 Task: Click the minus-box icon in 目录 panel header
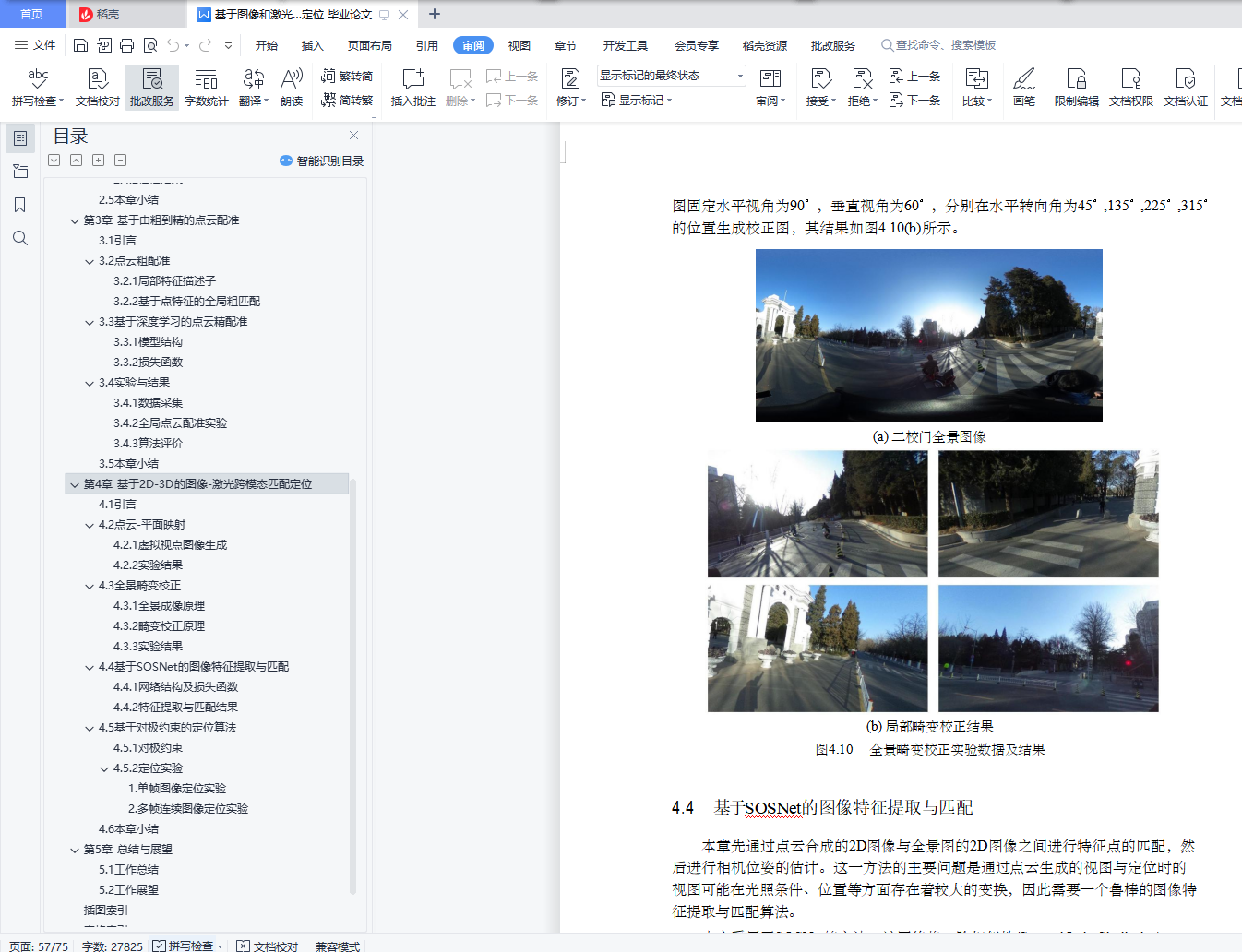[121, 160]
